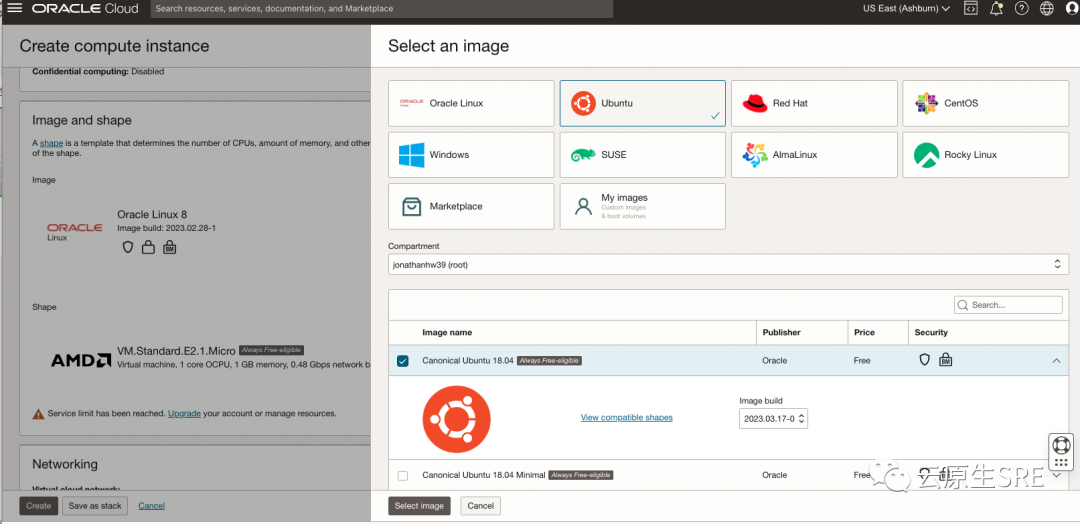Check Canonical Ubuntu 18.04 Minimal checkbox
Image resolution: width=1080 pixels, height=524 pixels.
tap(403, 475)
